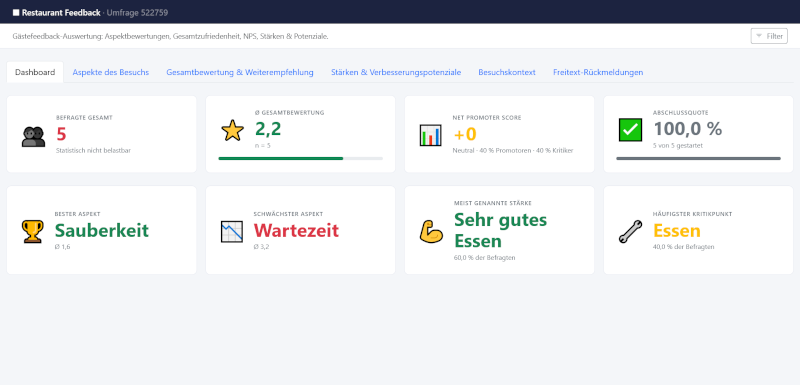The height and width of the screenshot is (385, 800).
Task: Click the 100,0 % completion value
Action: point(688,129)
